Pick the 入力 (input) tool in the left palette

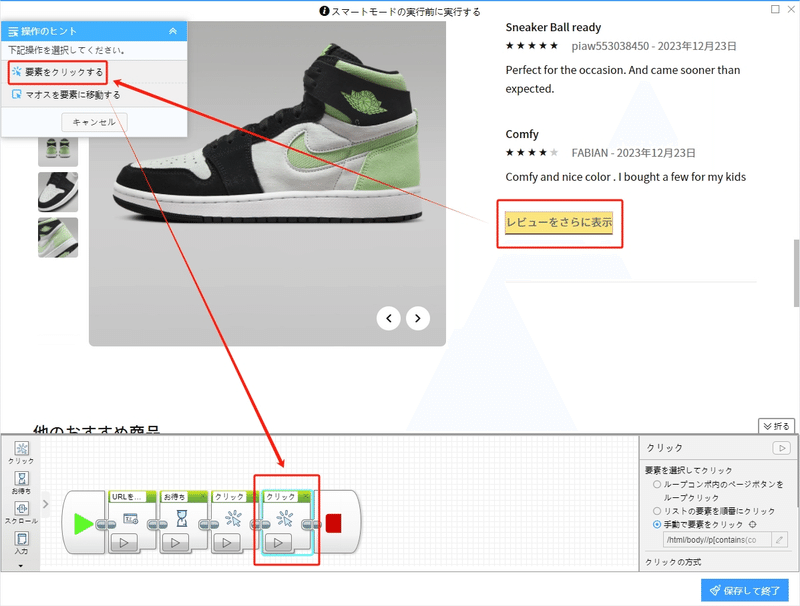(21, 543)
